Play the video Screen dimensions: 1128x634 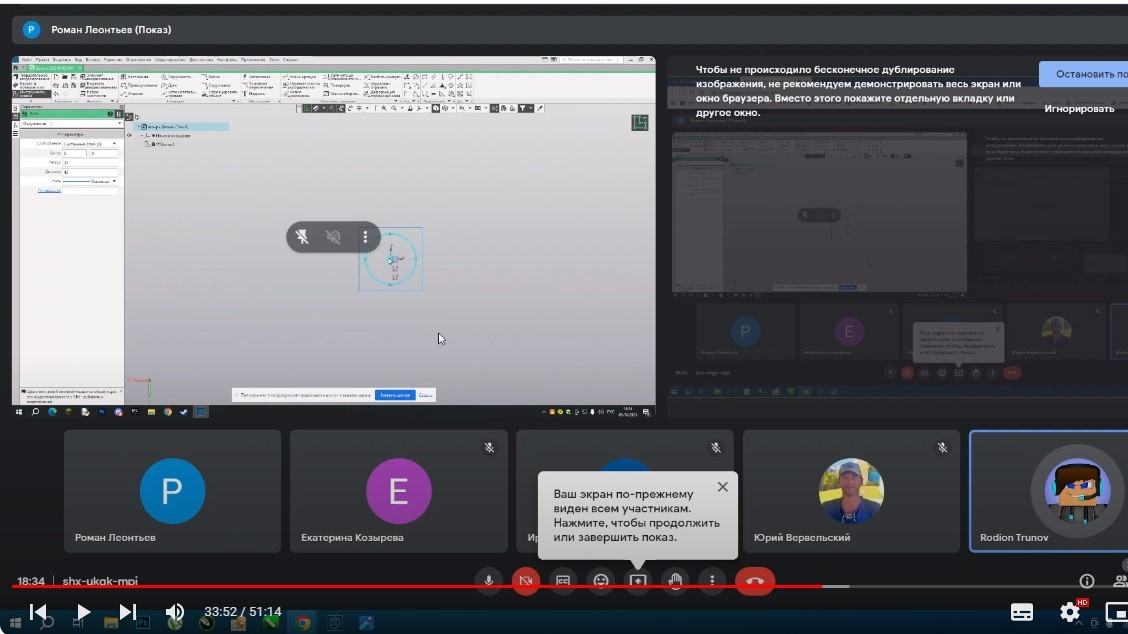[83, 612]
